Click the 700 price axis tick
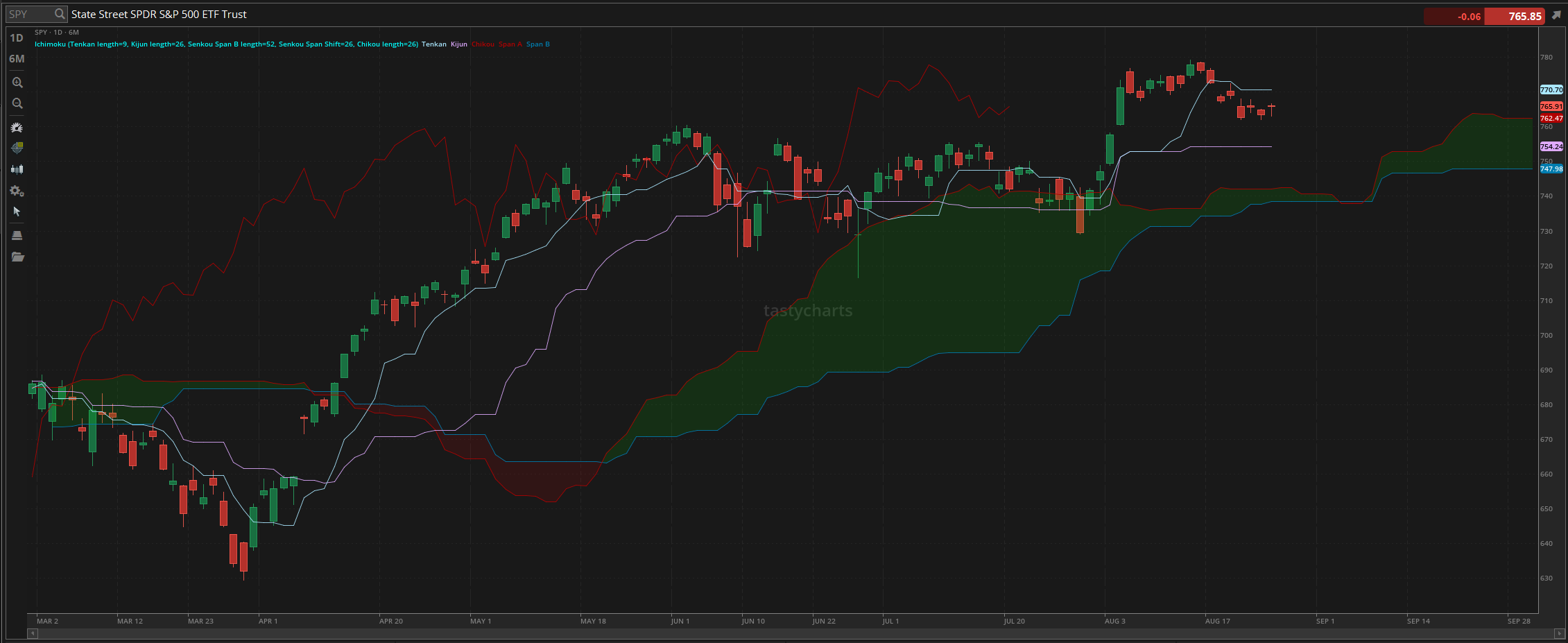This screenshot has height=643, width=1568. point(1547,336)
